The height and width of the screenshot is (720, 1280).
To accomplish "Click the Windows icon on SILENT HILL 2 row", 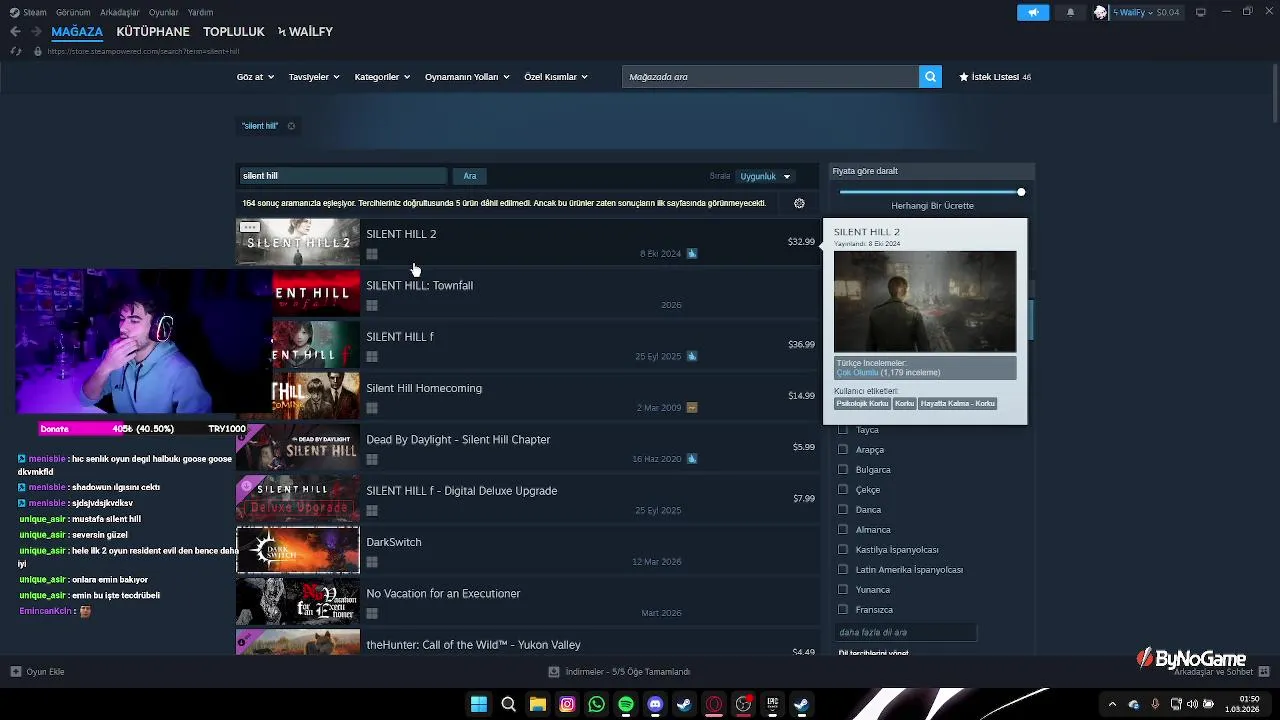I will coord(372,254).
